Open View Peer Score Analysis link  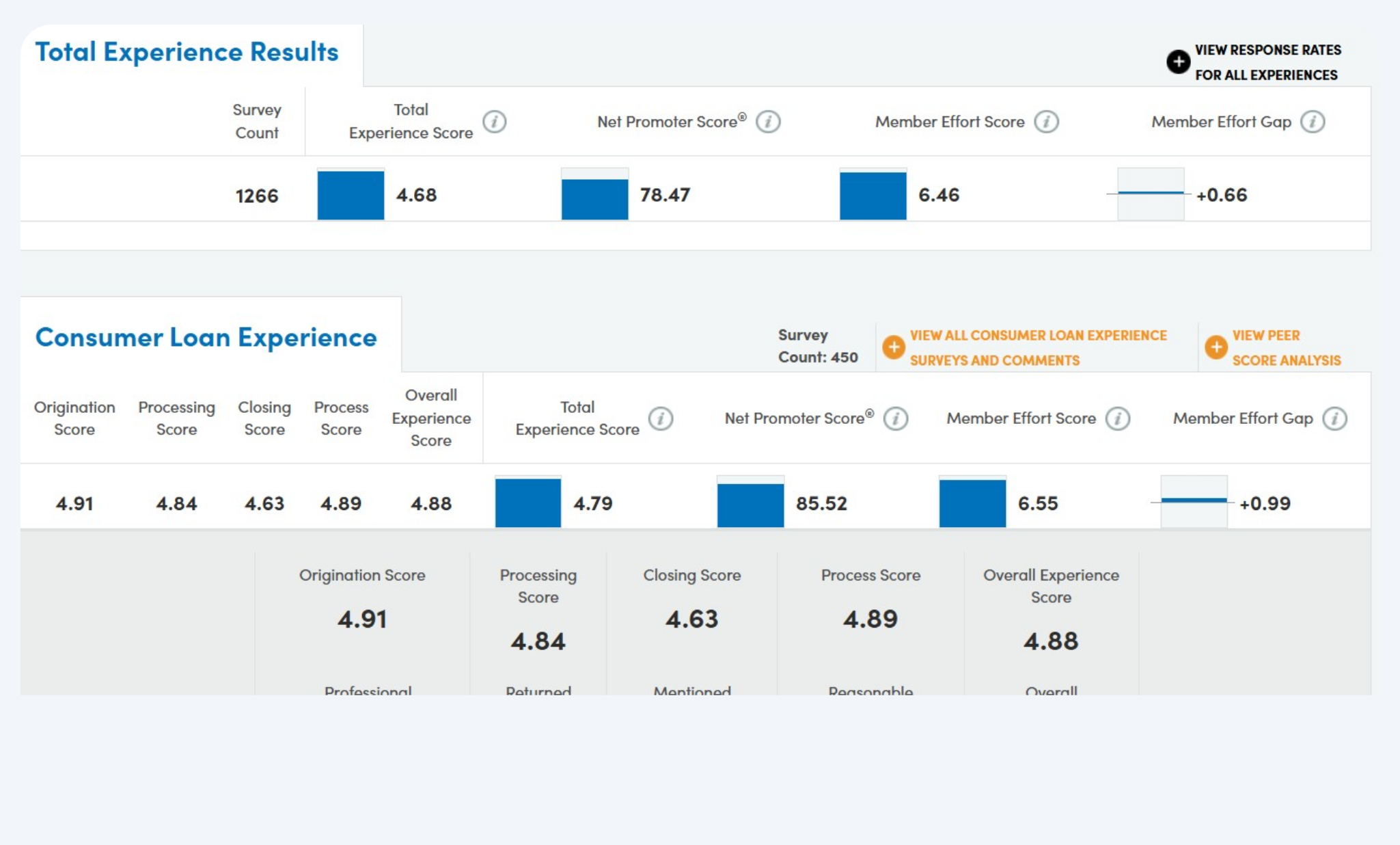(x=1285, y=347)
